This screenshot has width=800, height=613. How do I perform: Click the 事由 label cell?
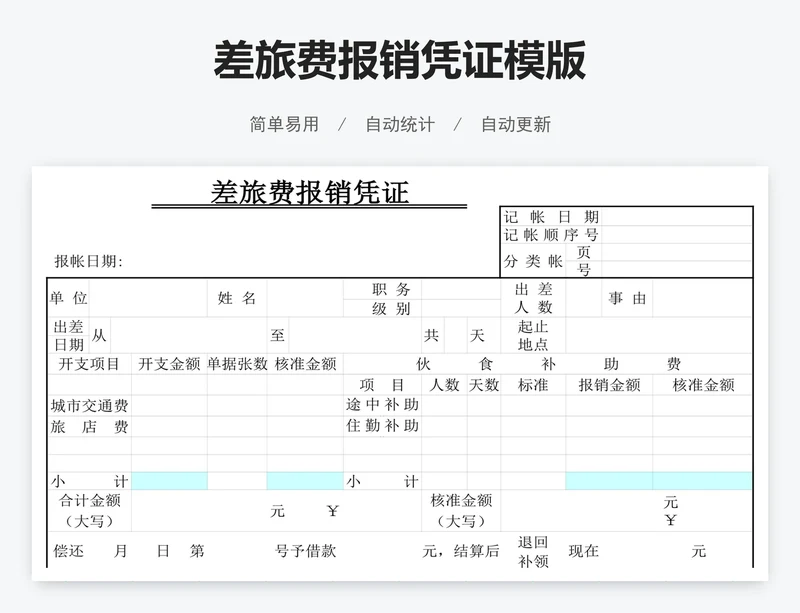click(x=627, y=298)
